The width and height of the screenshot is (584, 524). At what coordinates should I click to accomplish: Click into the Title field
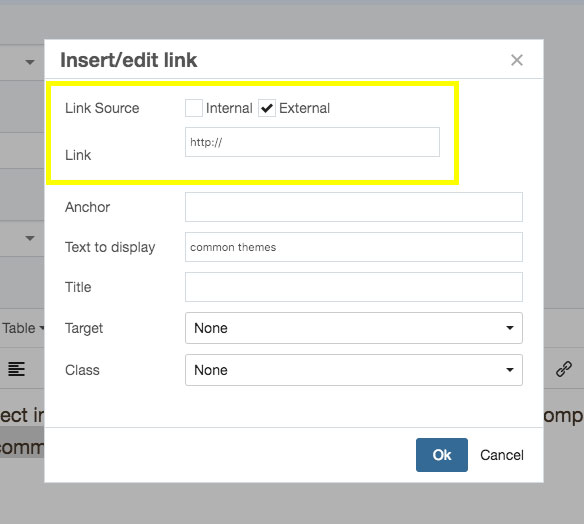click(353, 287)
